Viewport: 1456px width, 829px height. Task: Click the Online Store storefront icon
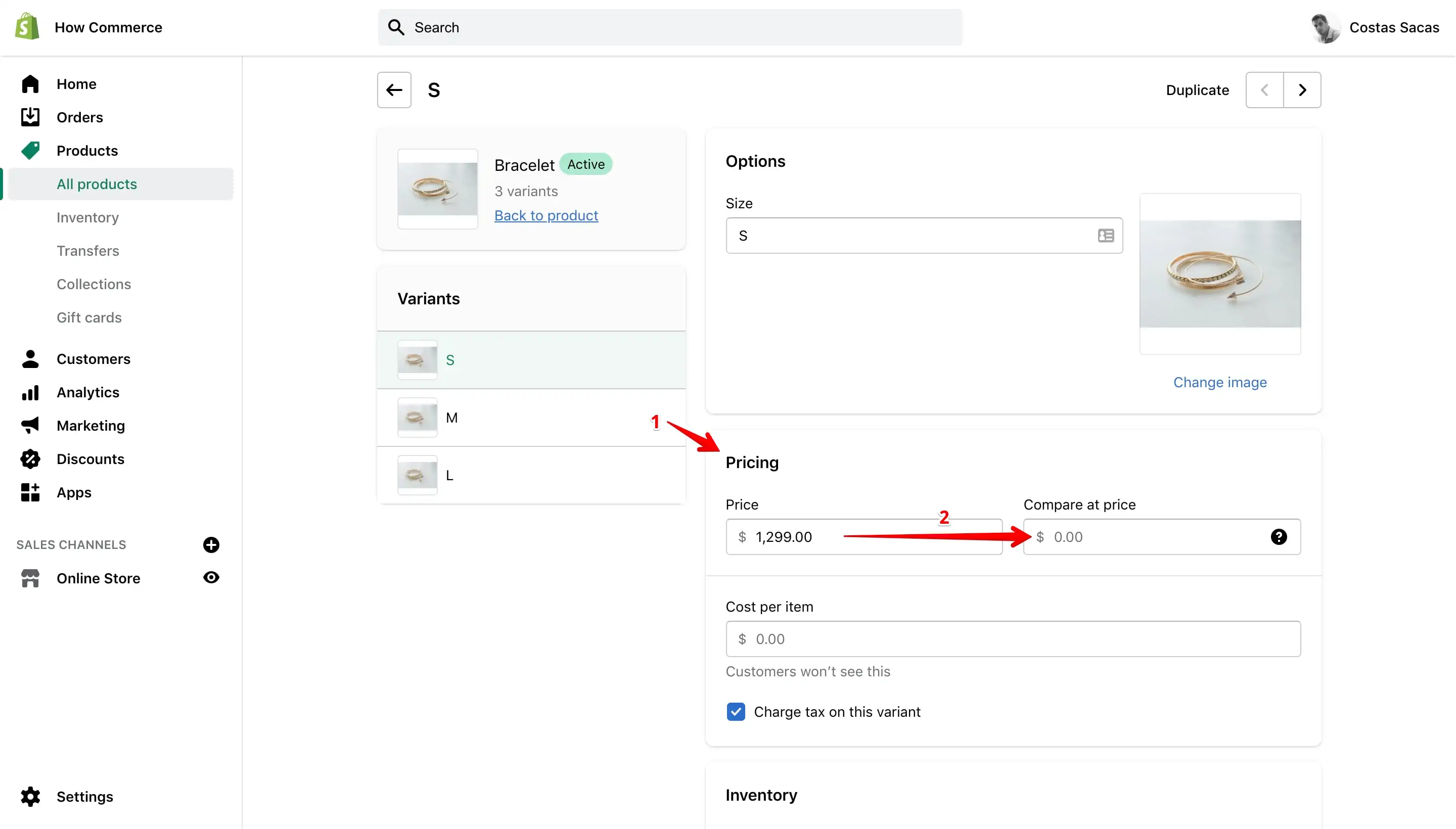tap(30, 578)
